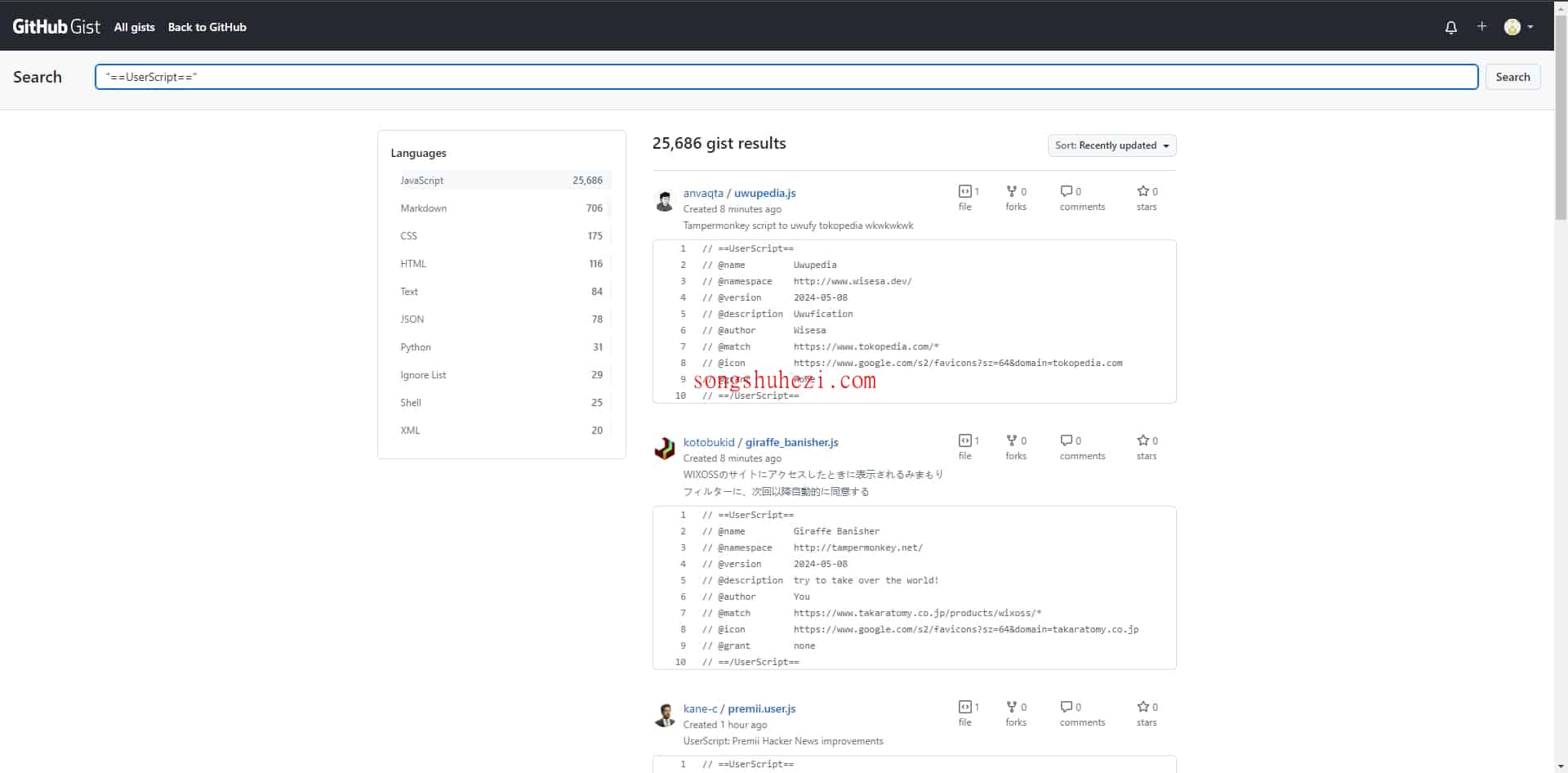The image size is (1568, 773).
Task: Click code line '// @name Giraffe Banisher'
Action: 791,531
